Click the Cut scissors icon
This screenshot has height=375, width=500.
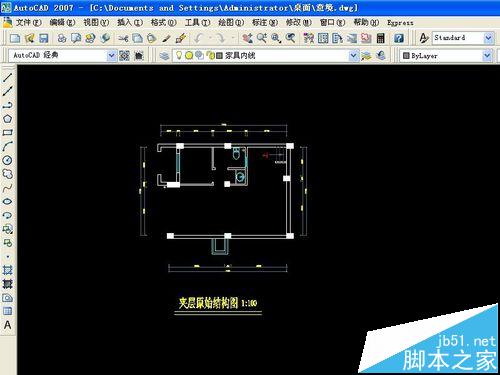pyautogui.click(x=123, y=38)
